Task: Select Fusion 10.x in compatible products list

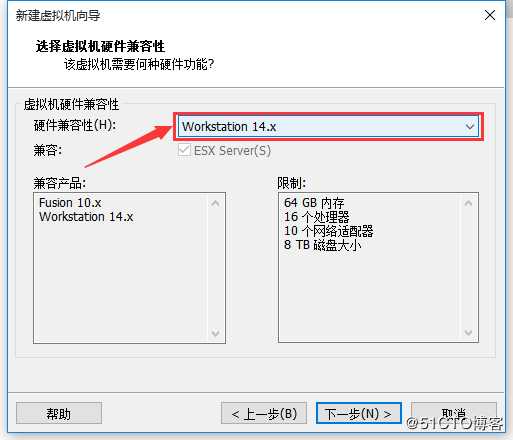Action: (70, 203)
